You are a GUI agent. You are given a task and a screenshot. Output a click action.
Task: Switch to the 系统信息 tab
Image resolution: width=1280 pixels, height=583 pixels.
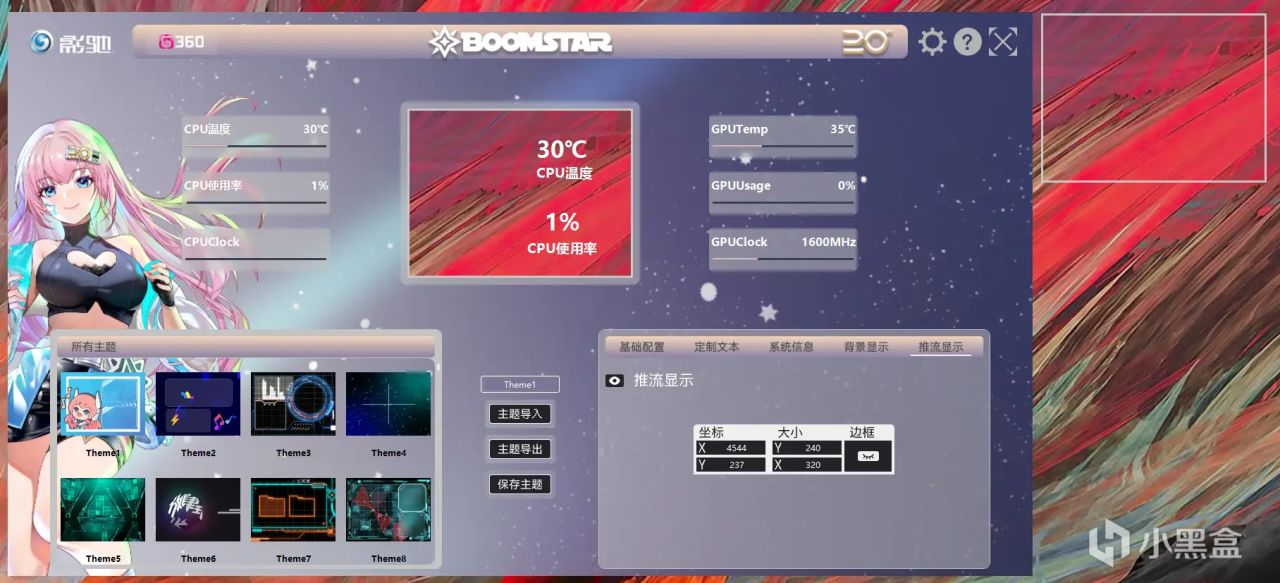point(791,347)
